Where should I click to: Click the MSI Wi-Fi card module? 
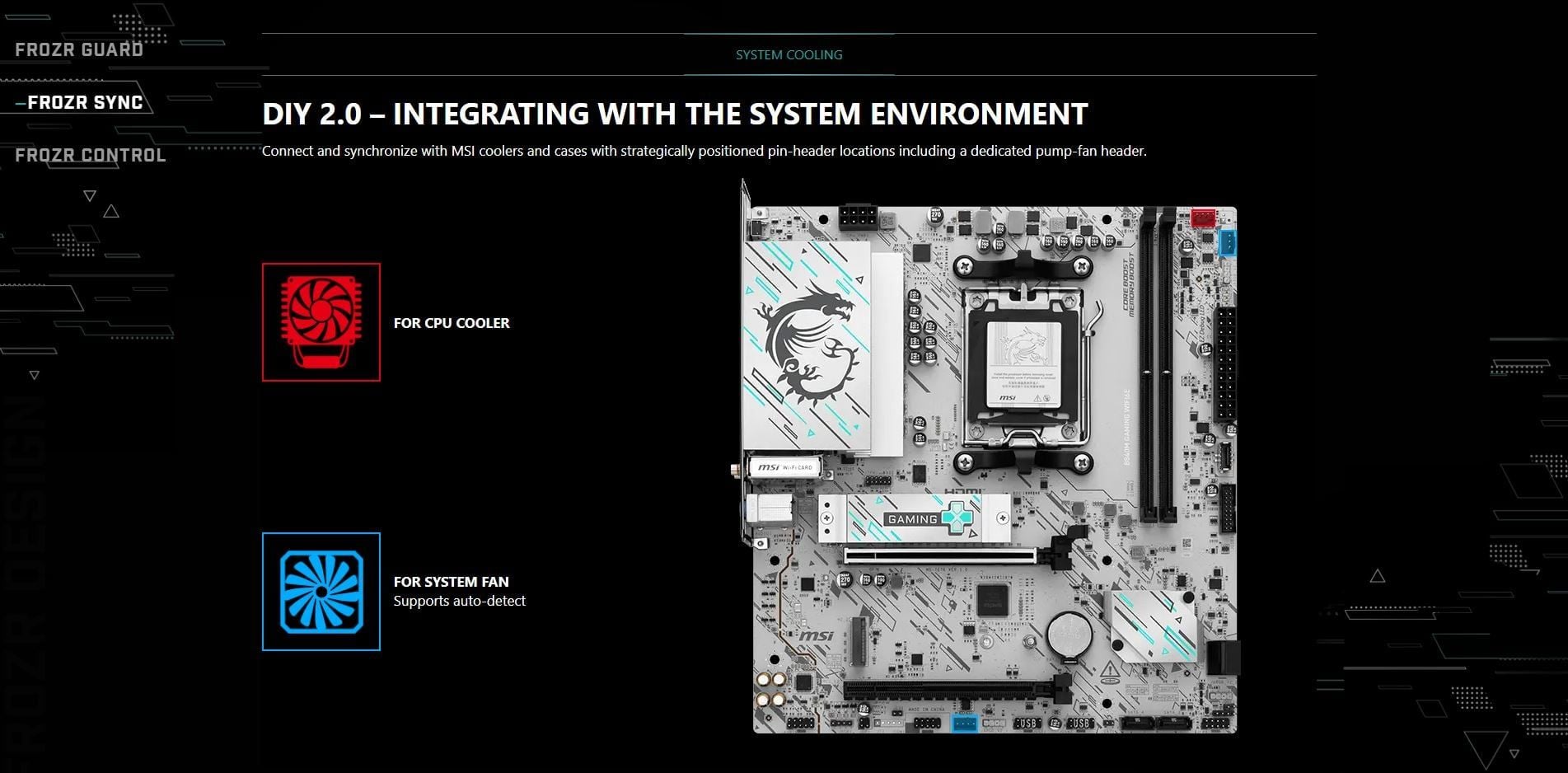click(785, 467)
